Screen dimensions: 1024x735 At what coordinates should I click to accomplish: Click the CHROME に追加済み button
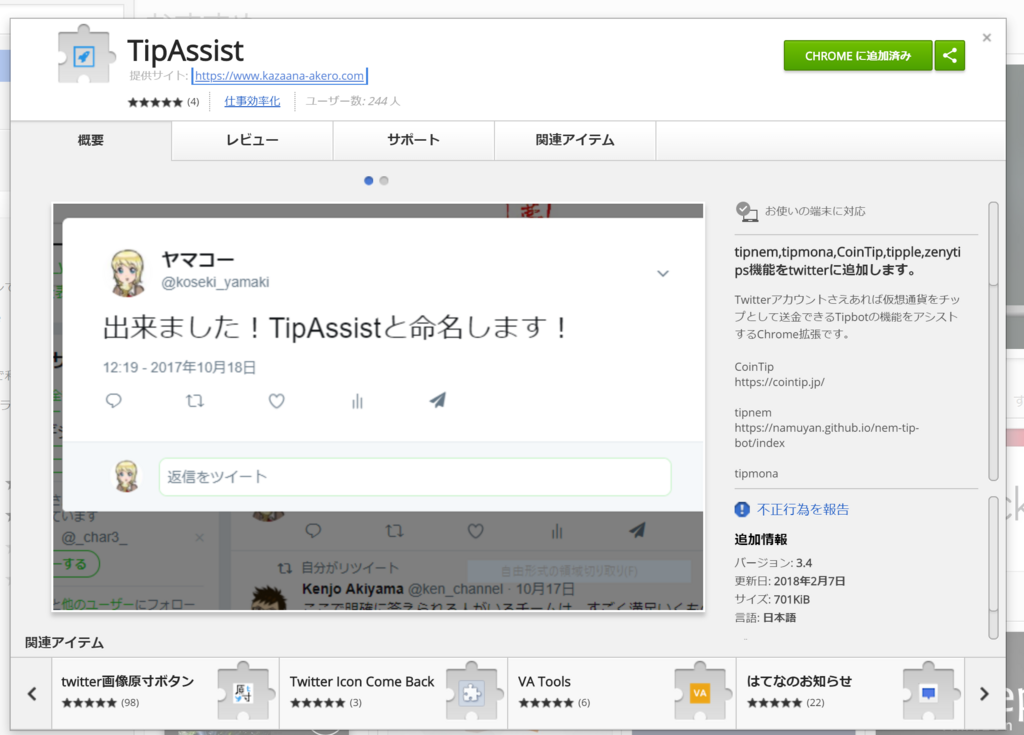pos(858,56)
